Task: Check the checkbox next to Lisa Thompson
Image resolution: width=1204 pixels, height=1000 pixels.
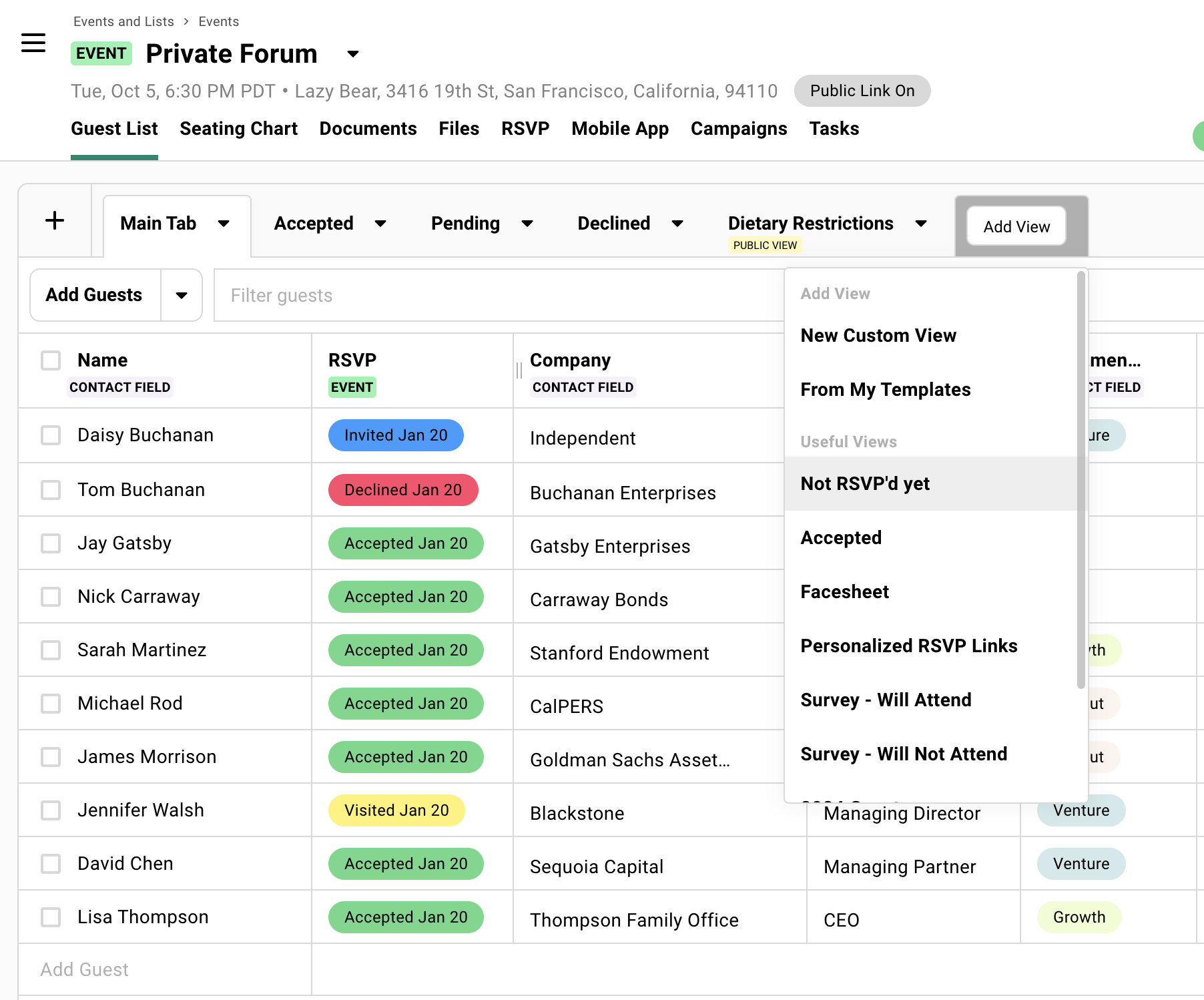Action: pyautogui.click(x=51, y=917)
